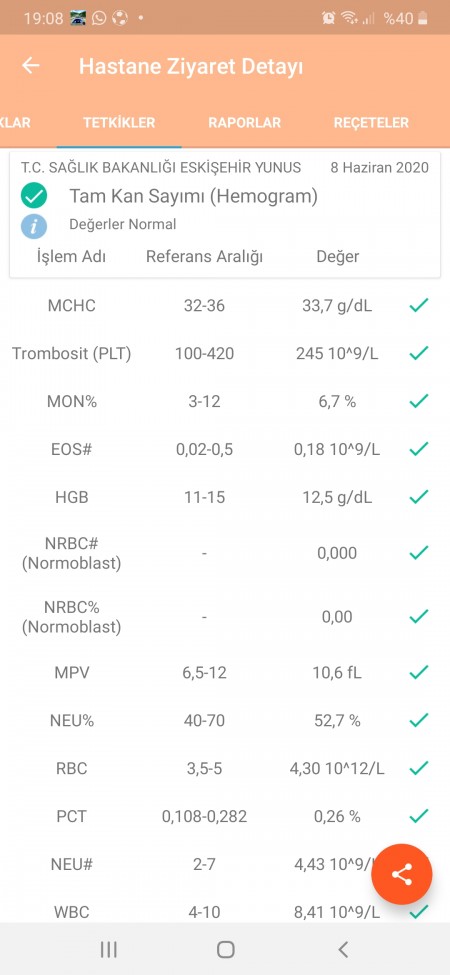This screenshot has width=450, height=975.
Task: Select the WBC test row label
Action: pos(71,912)
